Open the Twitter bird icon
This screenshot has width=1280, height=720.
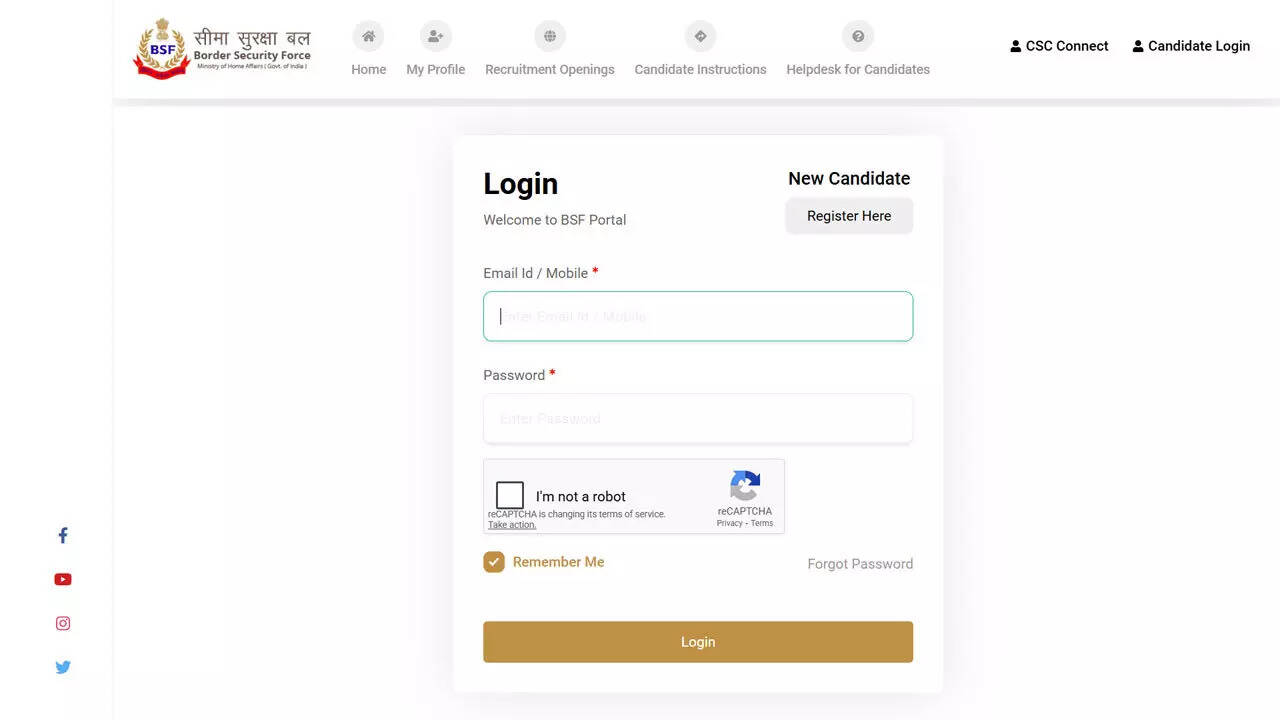click(x=63, y=668)
